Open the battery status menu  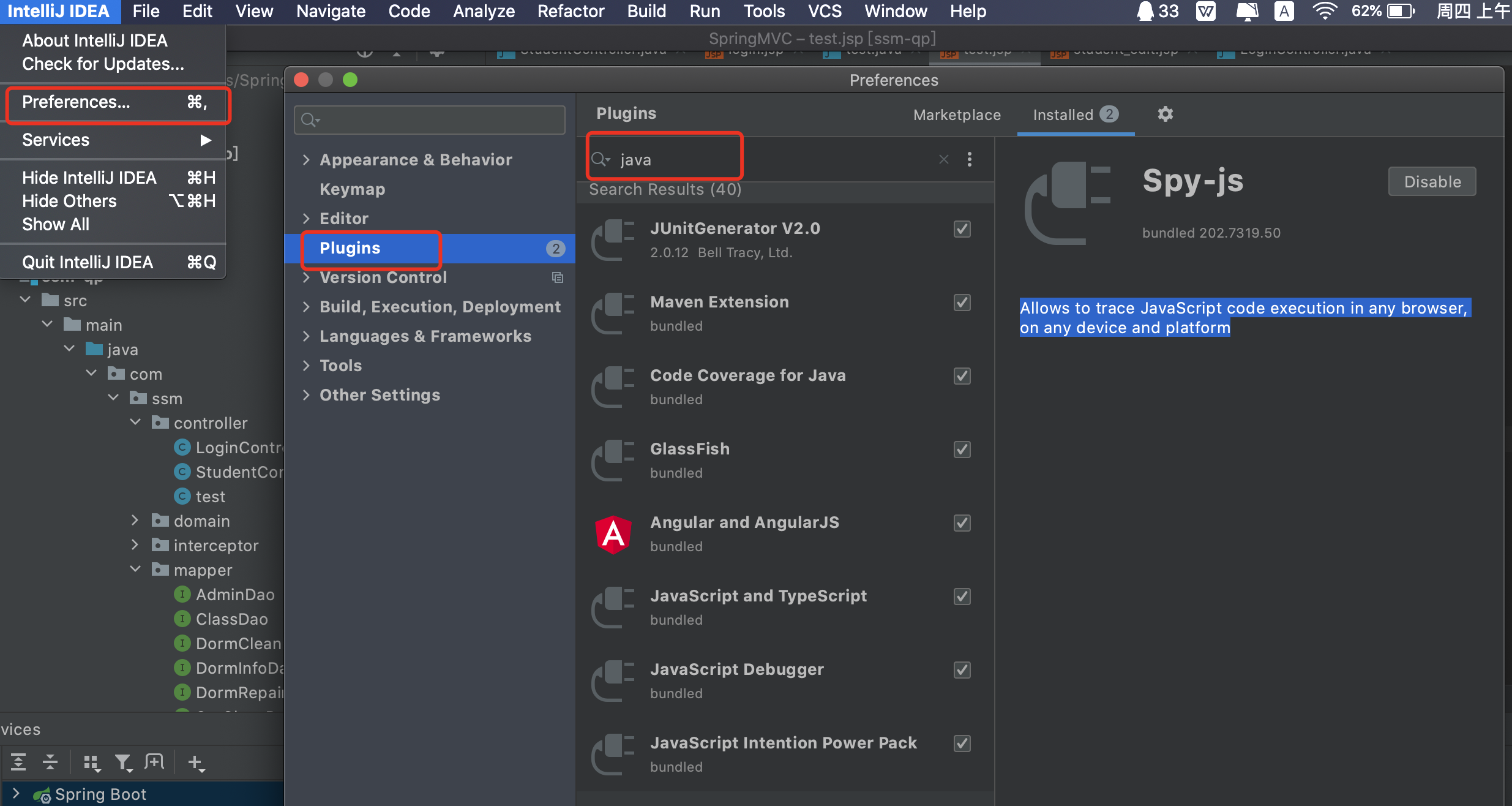pos(1400,11)
